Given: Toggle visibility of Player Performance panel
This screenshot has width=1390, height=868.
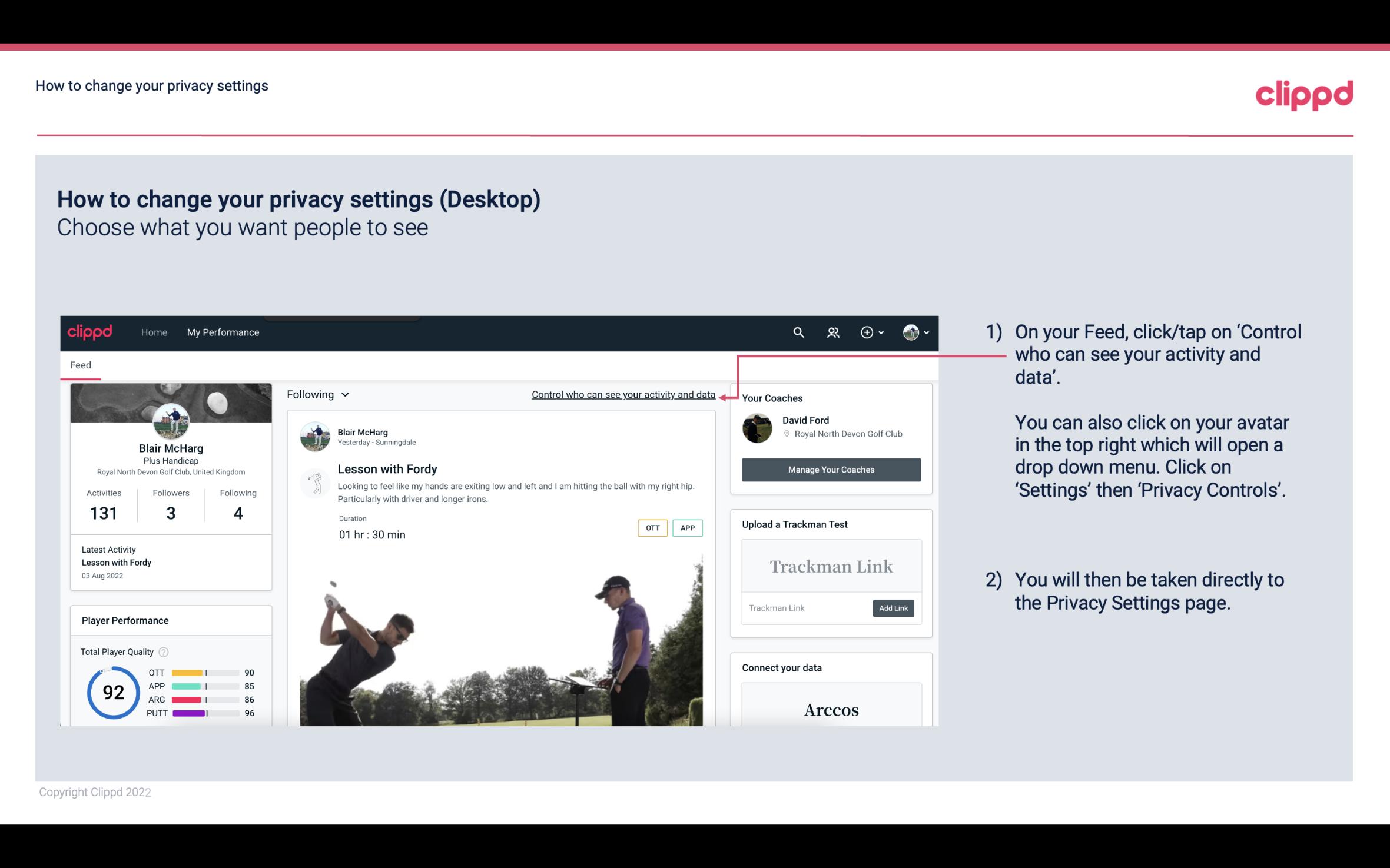Looking at the screenshot, I should (125, 620).
